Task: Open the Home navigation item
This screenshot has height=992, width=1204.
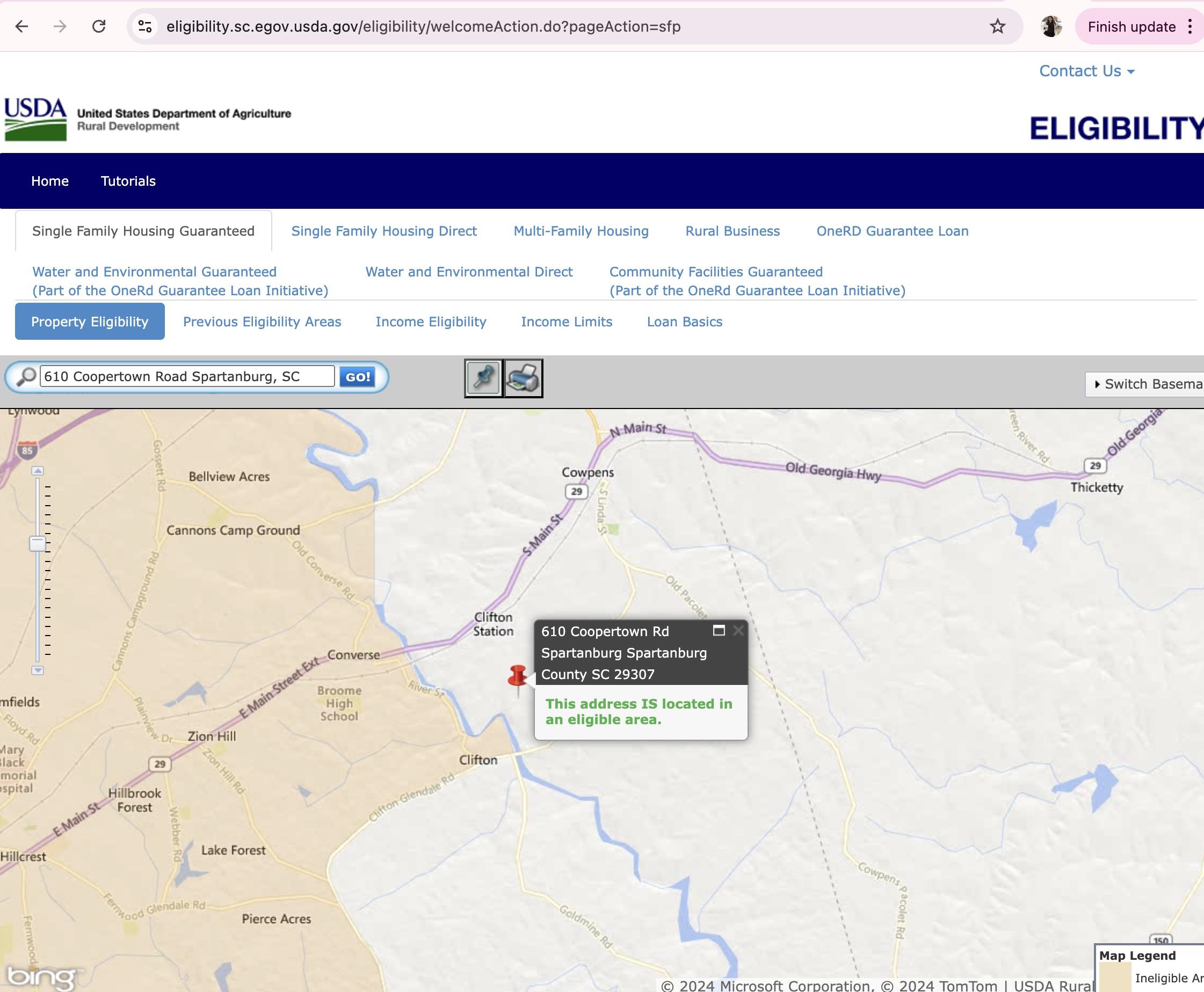Action: point(50,181)
